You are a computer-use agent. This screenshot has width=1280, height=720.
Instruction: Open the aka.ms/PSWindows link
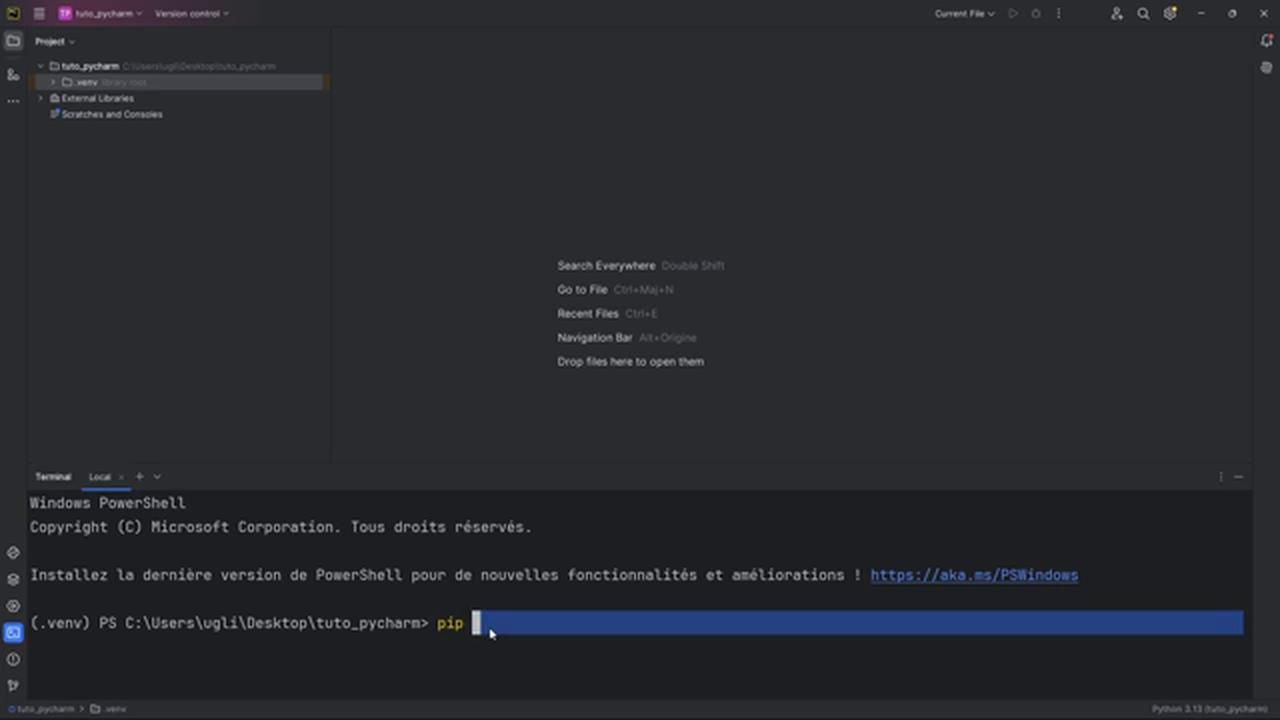[973, 575]
